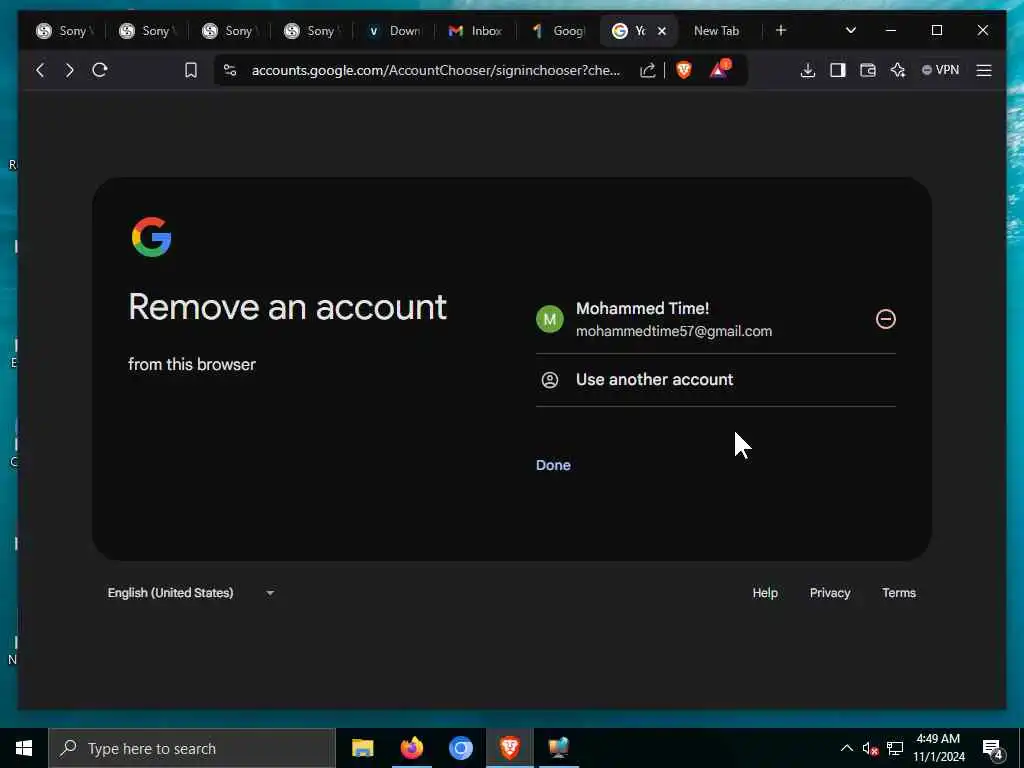Open the Privacy link
The height and width of the screenshot is (768, 1024).
pyautogui.click(x=829, y=593)
